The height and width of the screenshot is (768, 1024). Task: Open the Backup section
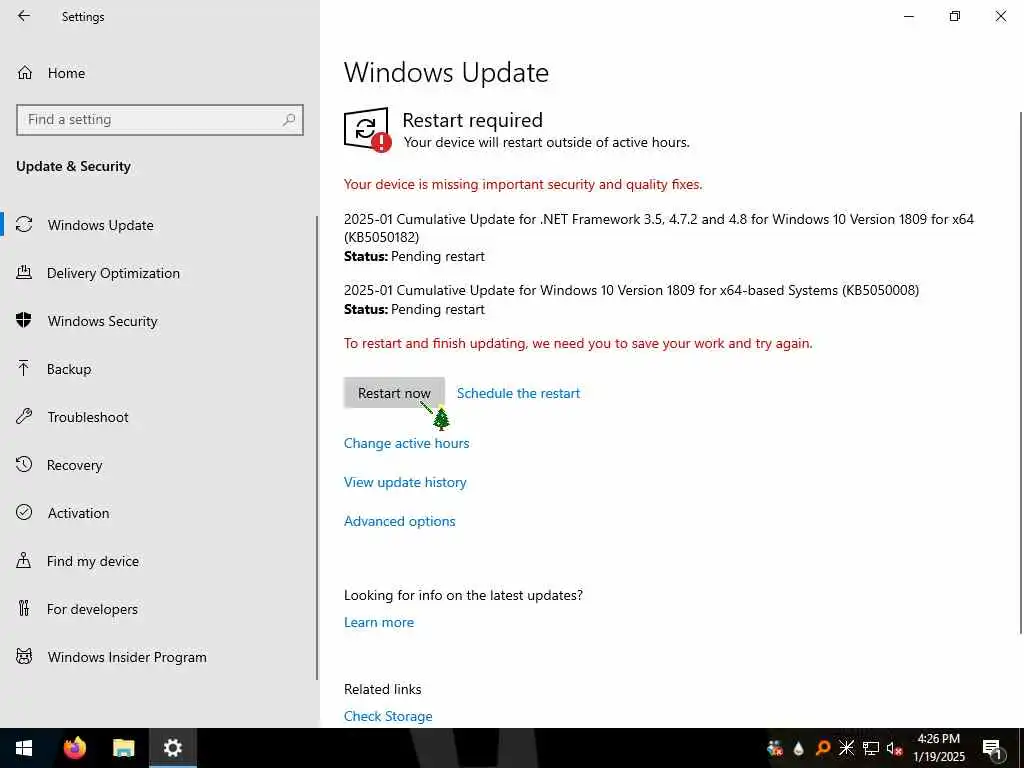pos(159,369)
